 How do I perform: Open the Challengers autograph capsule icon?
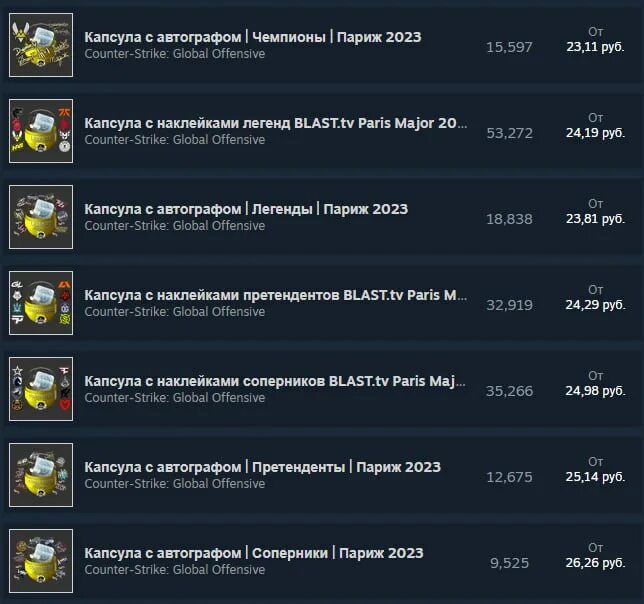[x=41, y=561]
